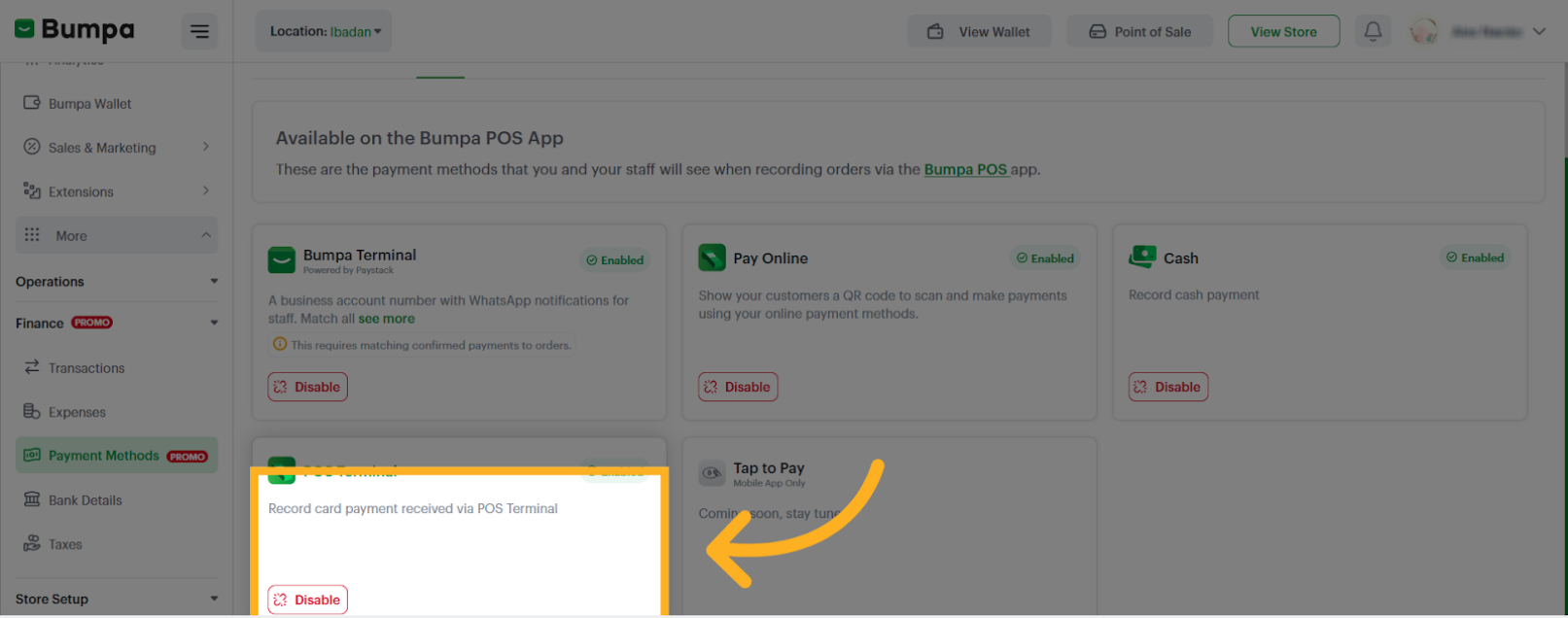Expand the Extensions chevron
The image size is (1568, 618).
point(206,190)
